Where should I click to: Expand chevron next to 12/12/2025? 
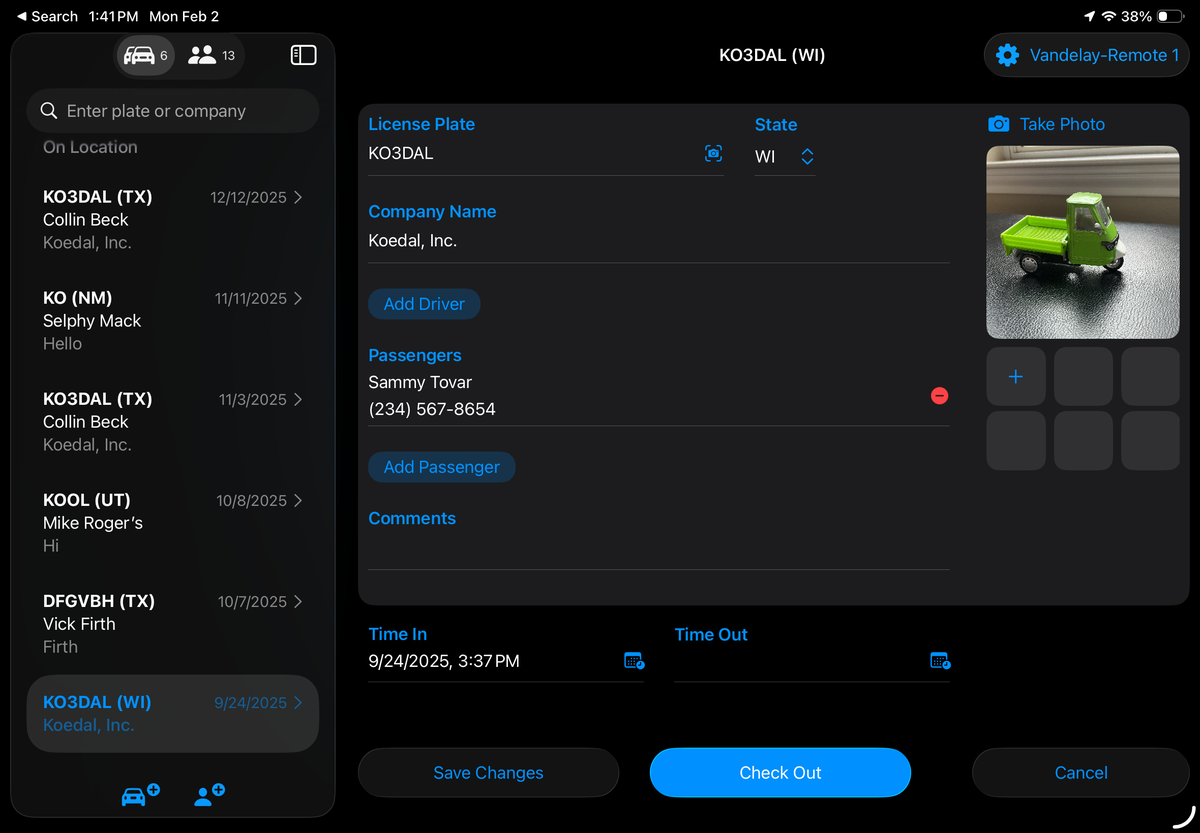[x=298, y=198]
